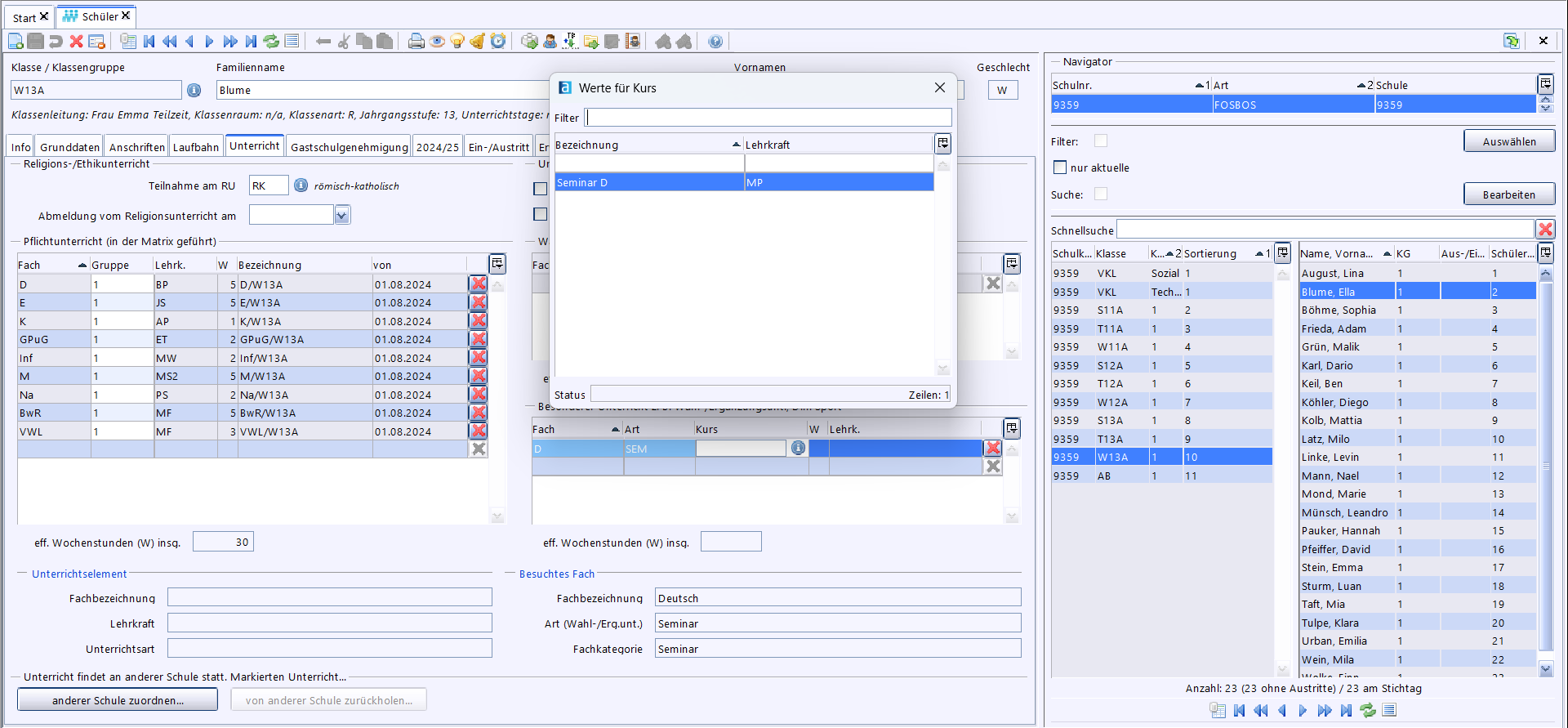Click the Familienname field with Blume
The width and height of the screenshot is (1568, 728).
click(x=384, y=90)
